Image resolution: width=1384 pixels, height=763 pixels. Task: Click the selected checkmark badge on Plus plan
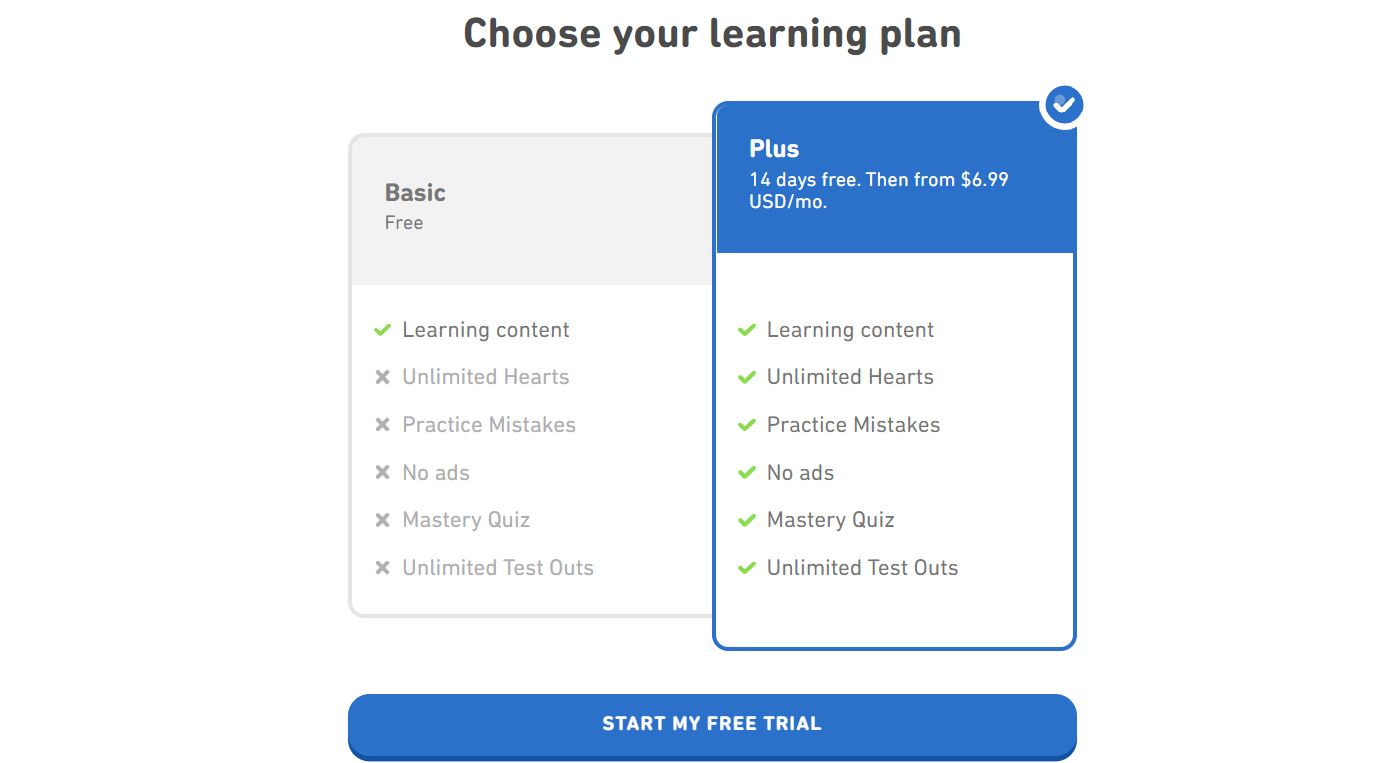pos(1063,104)
